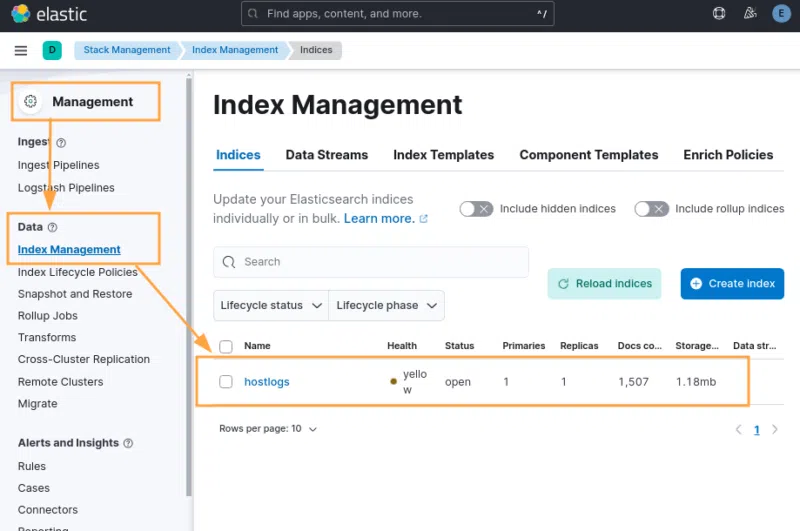The image size is (800, 531).
Task: Open the hamburger navigation menu
Action: [x=21, y=50]
